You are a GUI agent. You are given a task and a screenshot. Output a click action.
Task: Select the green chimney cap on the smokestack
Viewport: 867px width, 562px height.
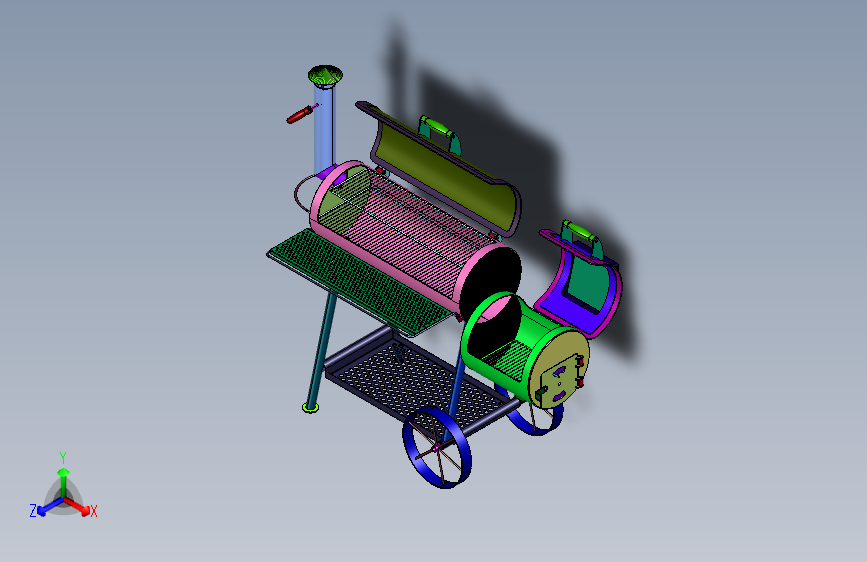(325, 77)
